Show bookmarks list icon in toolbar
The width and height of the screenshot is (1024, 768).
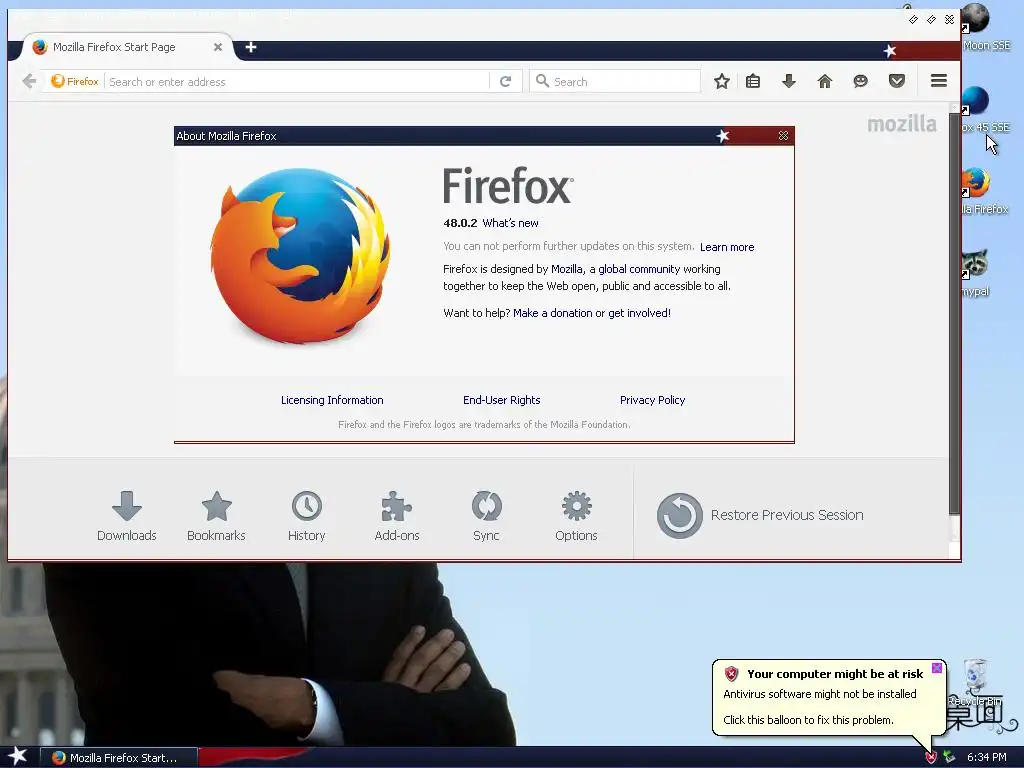pyautogui.click(x=753, y=81)
